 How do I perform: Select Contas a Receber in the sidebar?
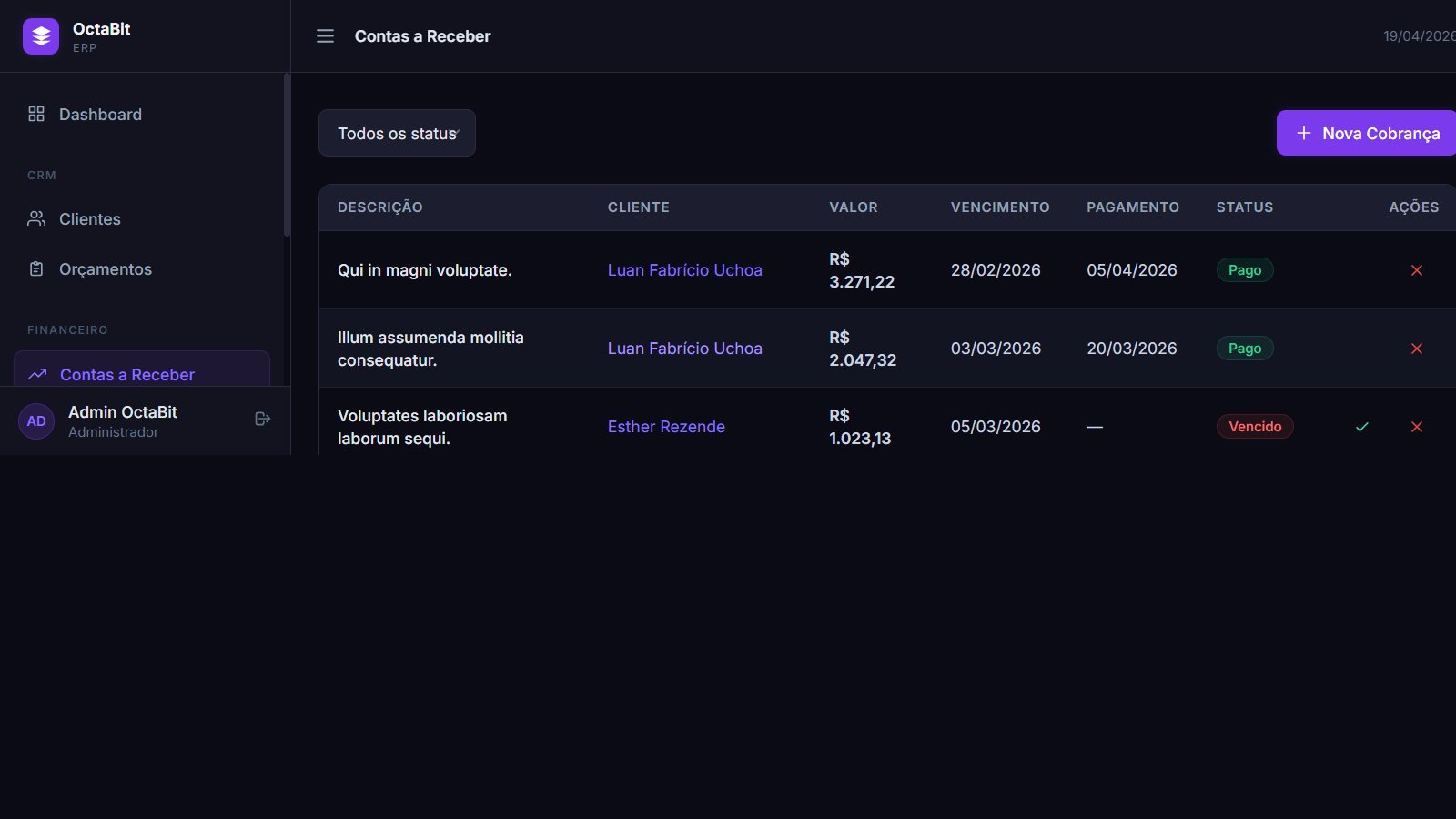127,374
